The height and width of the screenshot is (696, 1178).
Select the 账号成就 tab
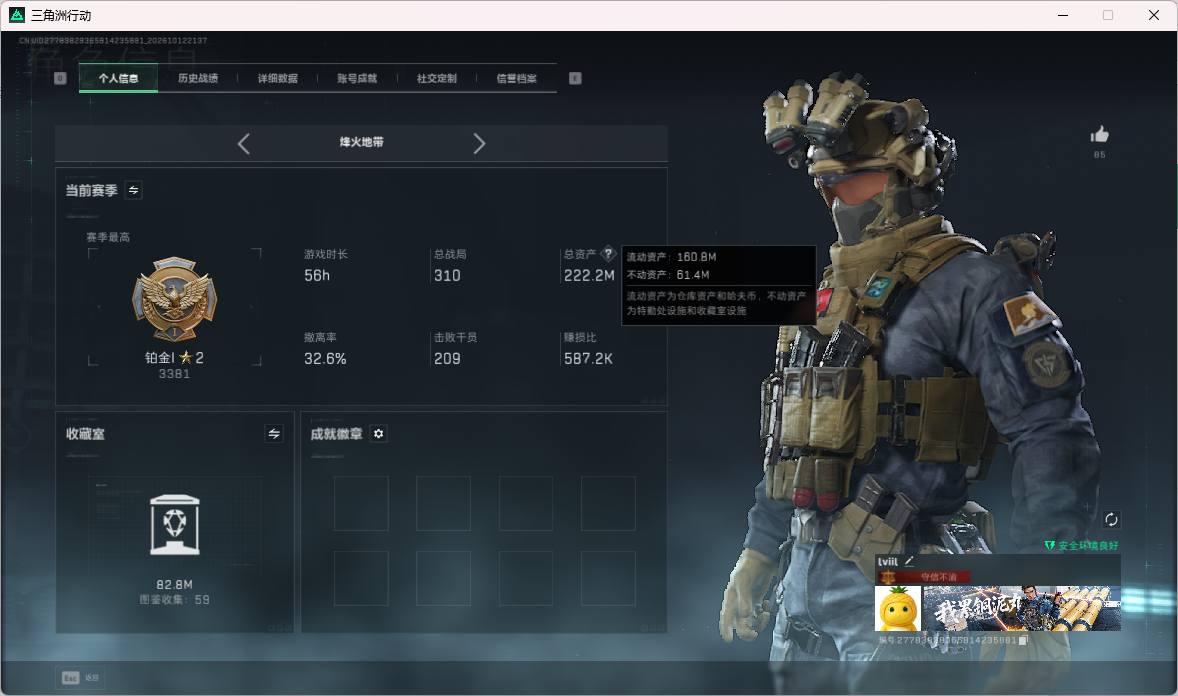(357, 78)
